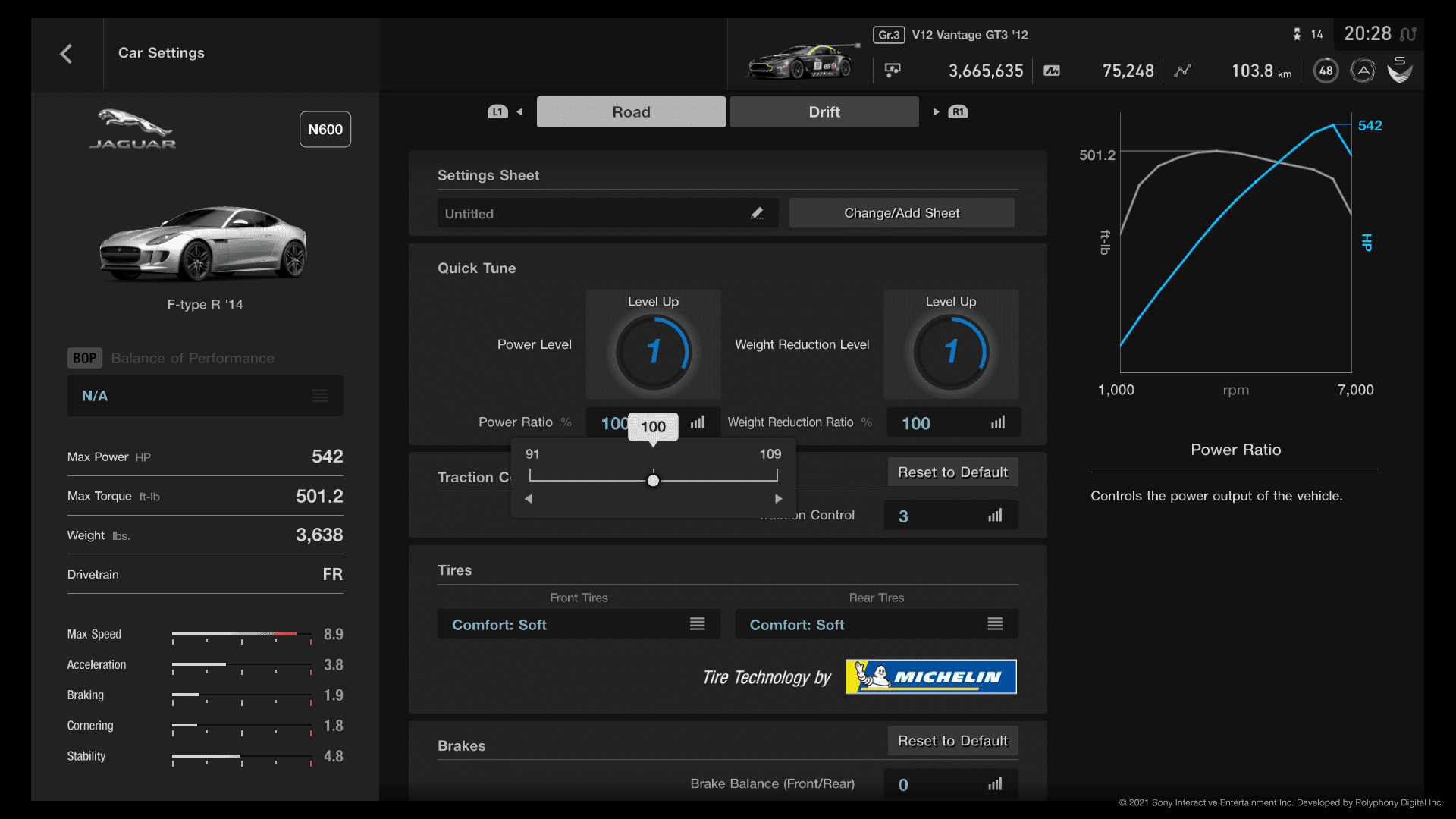Image resolution: width=1456 pixels, height=819 pixels.
Task: Click the Stability 4.8 rating bar
Action: 242,758
